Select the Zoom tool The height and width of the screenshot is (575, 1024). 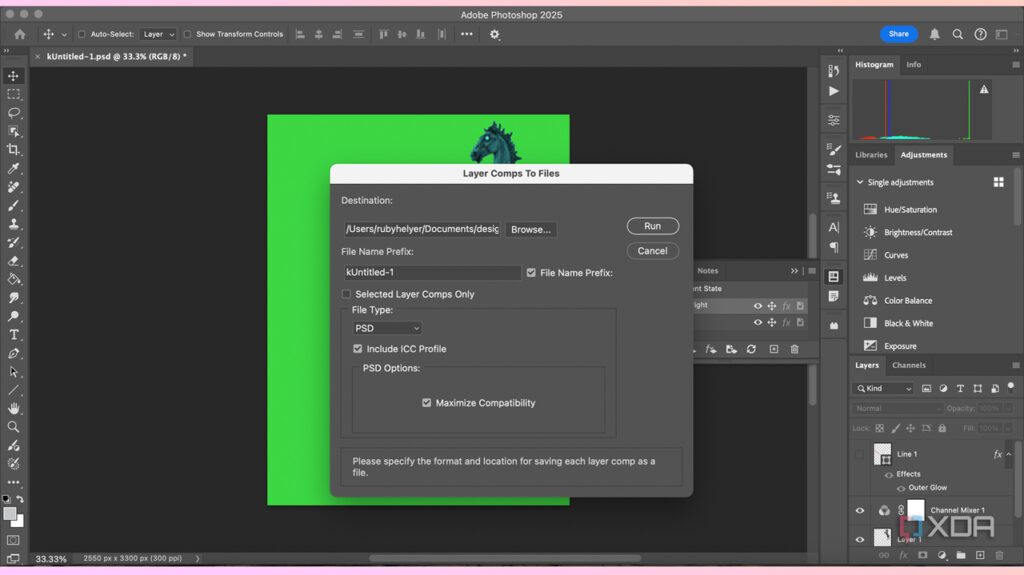pyautogui.click(x=13, y=427)
